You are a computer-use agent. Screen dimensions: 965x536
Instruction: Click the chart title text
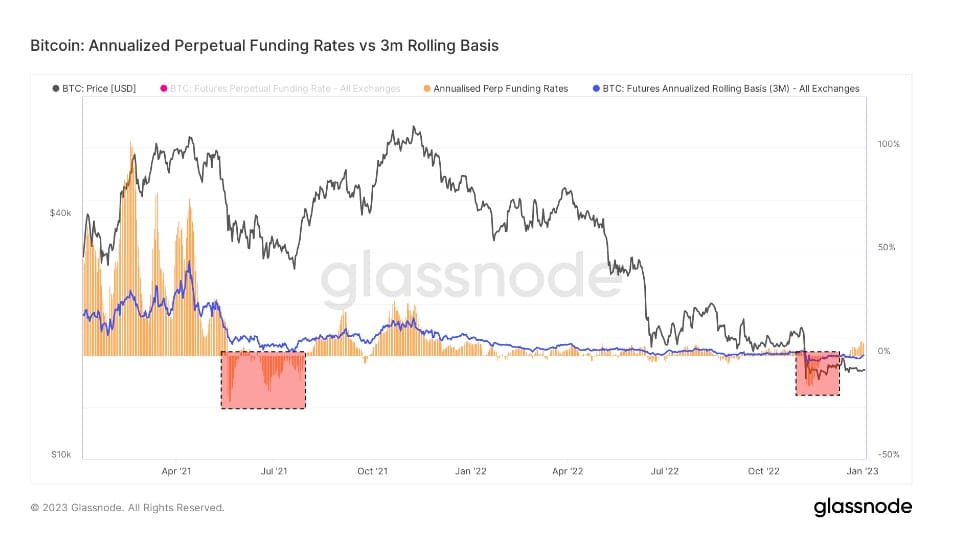[265, 46]
